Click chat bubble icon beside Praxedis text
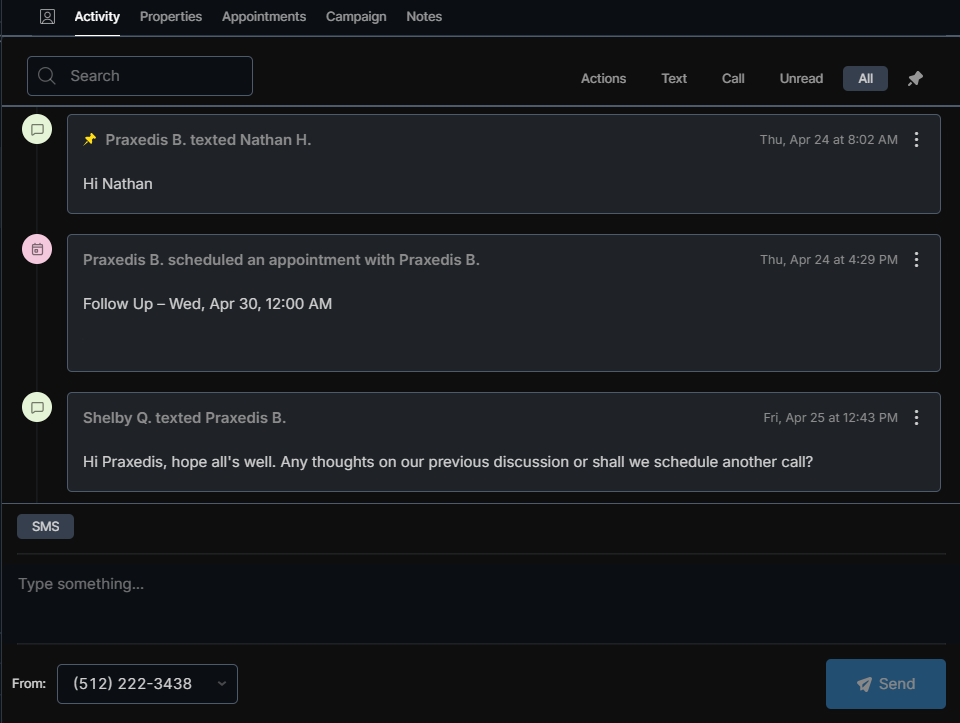The image size is (960, 723). tap(37, 130)
